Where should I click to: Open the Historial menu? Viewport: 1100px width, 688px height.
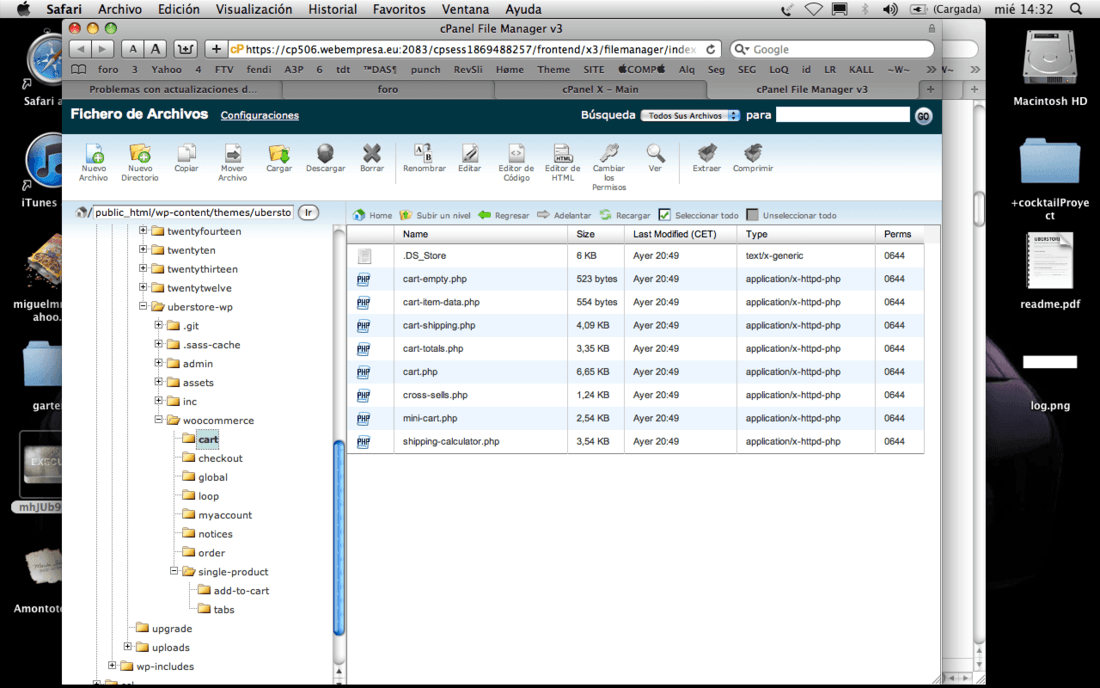[333, 9]
